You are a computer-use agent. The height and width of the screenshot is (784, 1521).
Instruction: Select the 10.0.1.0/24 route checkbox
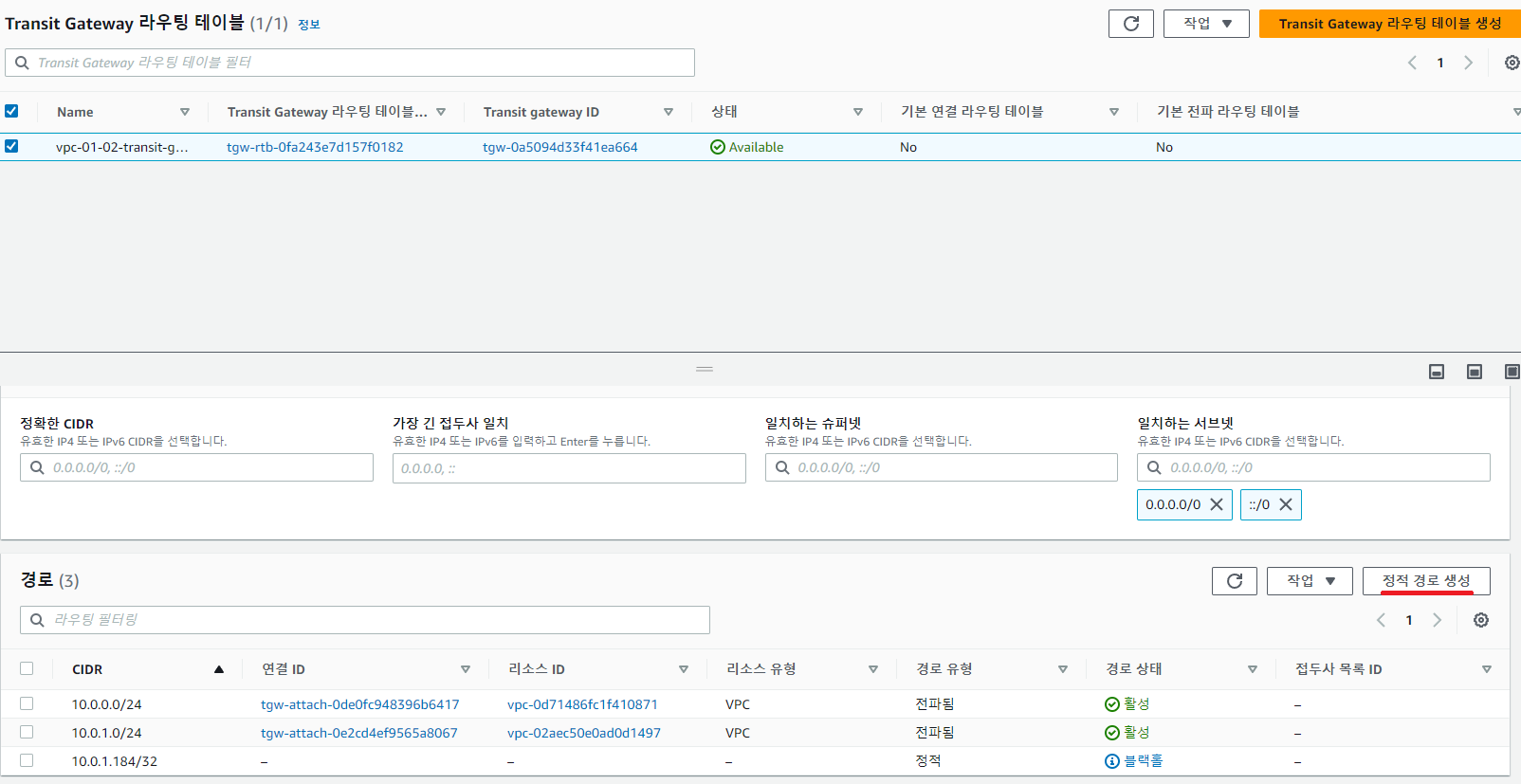(x=27, y=732)
